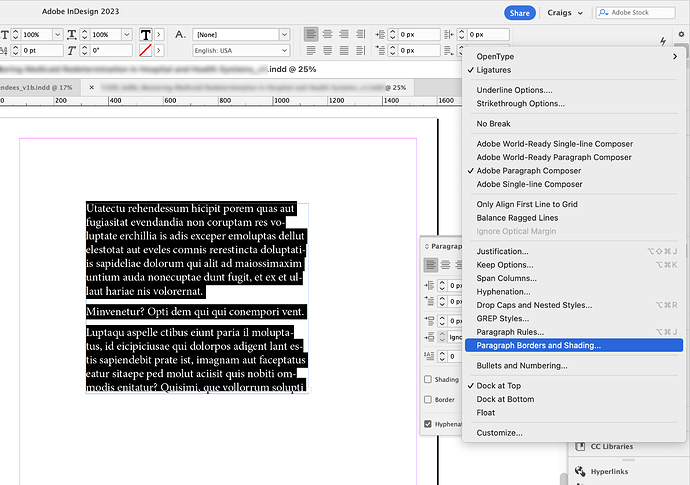Image resolution: width=690 pixels, height=485 pixels.
Task: Enable the Border checkbox
Action: [428, 400]
